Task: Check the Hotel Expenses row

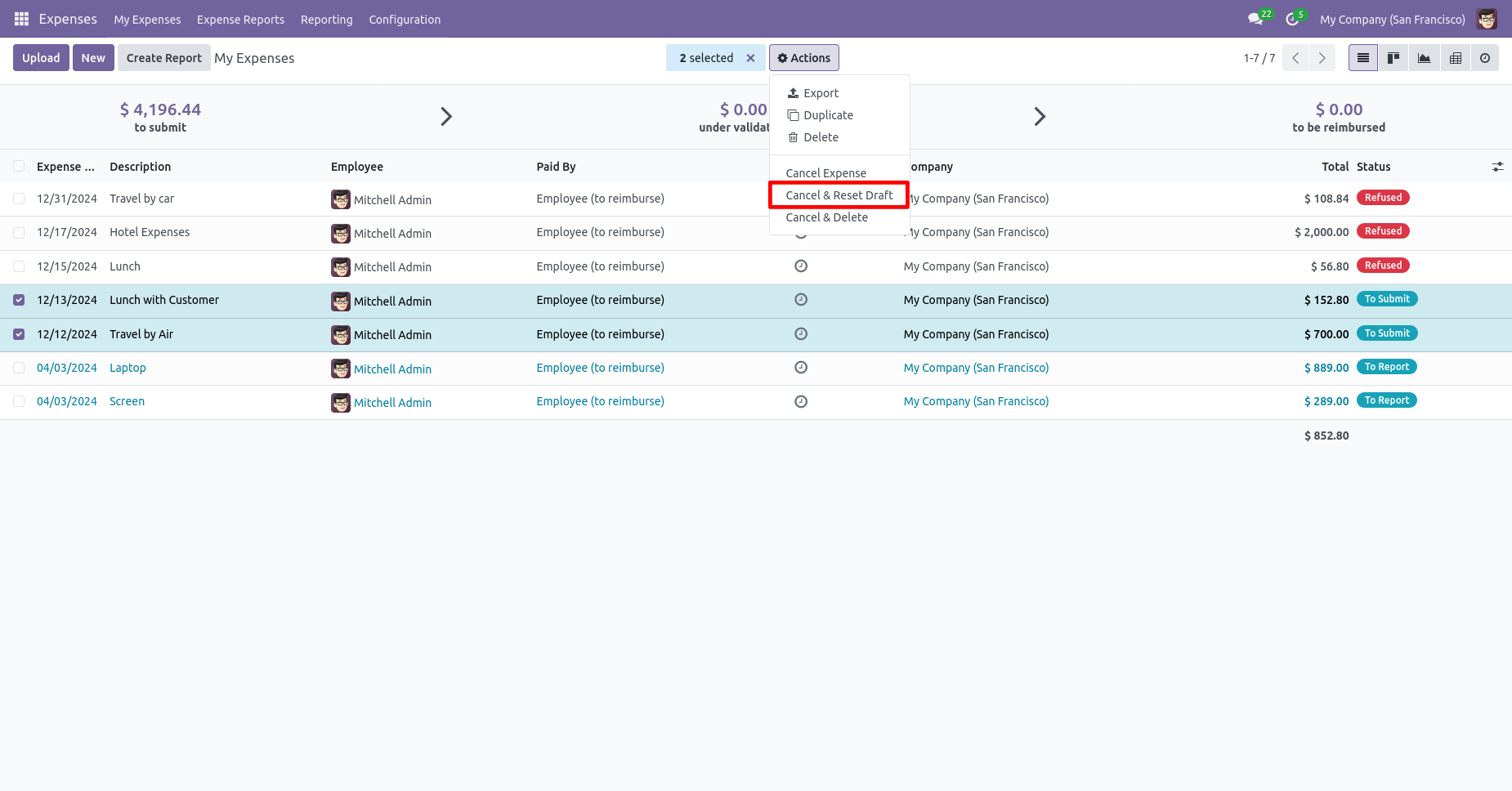Action: [19, 233]
